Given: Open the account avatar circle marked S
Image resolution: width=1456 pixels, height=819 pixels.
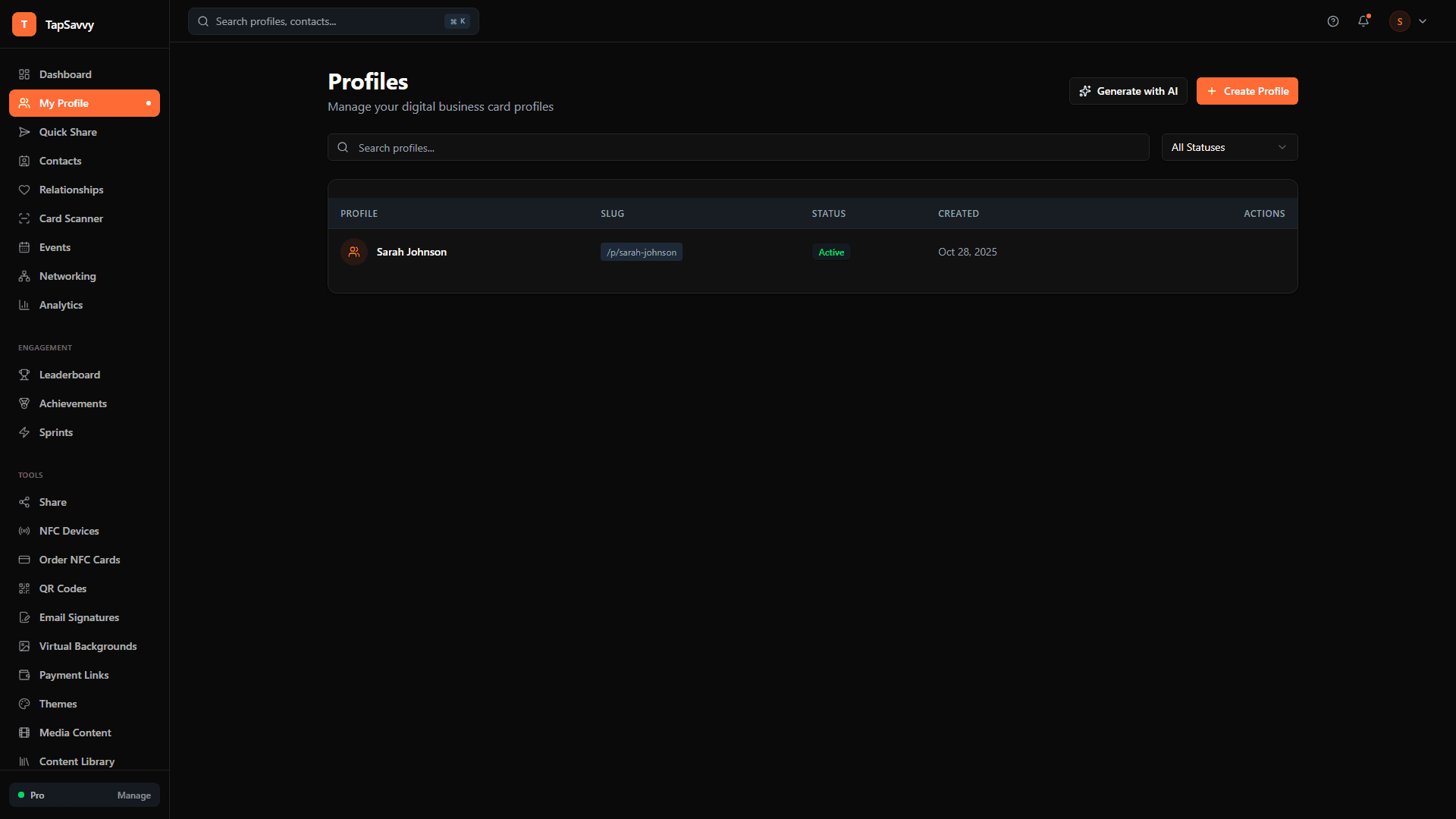Looking at the screenshot, I should pos(1399,21).
